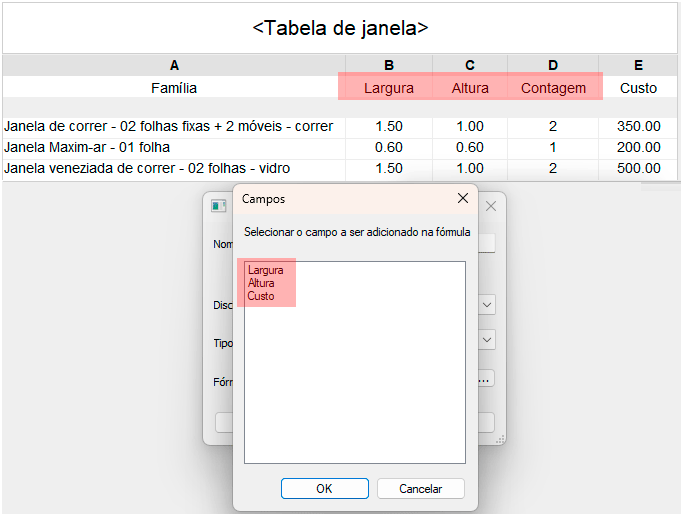Expand the discipline dropdown arrow in the background dialog
Screen dimensions: 681x514
487,305
